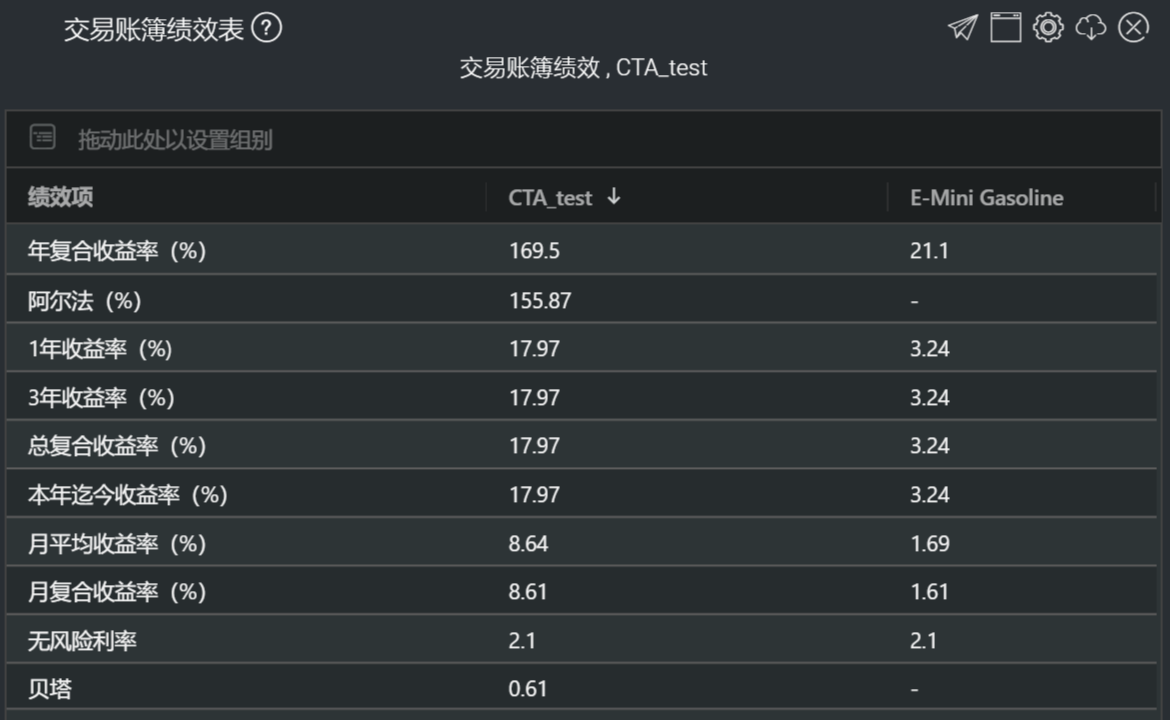Open settings gear icon

tap(1048, 28)
